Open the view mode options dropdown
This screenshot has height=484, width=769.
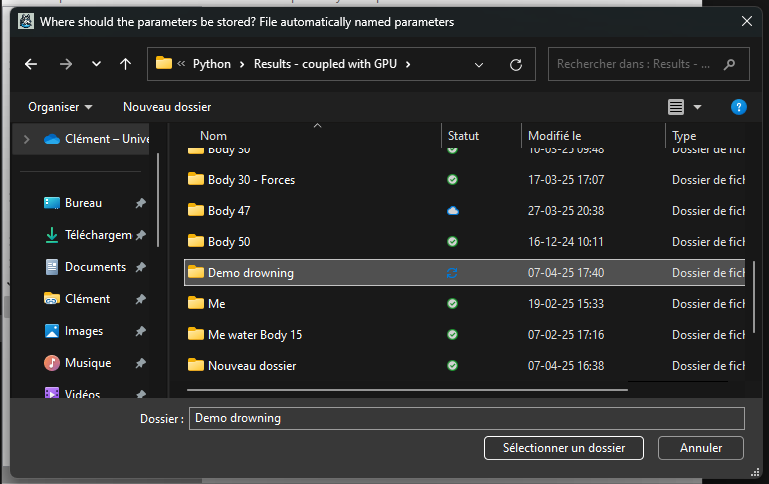[x=697, y=107]
